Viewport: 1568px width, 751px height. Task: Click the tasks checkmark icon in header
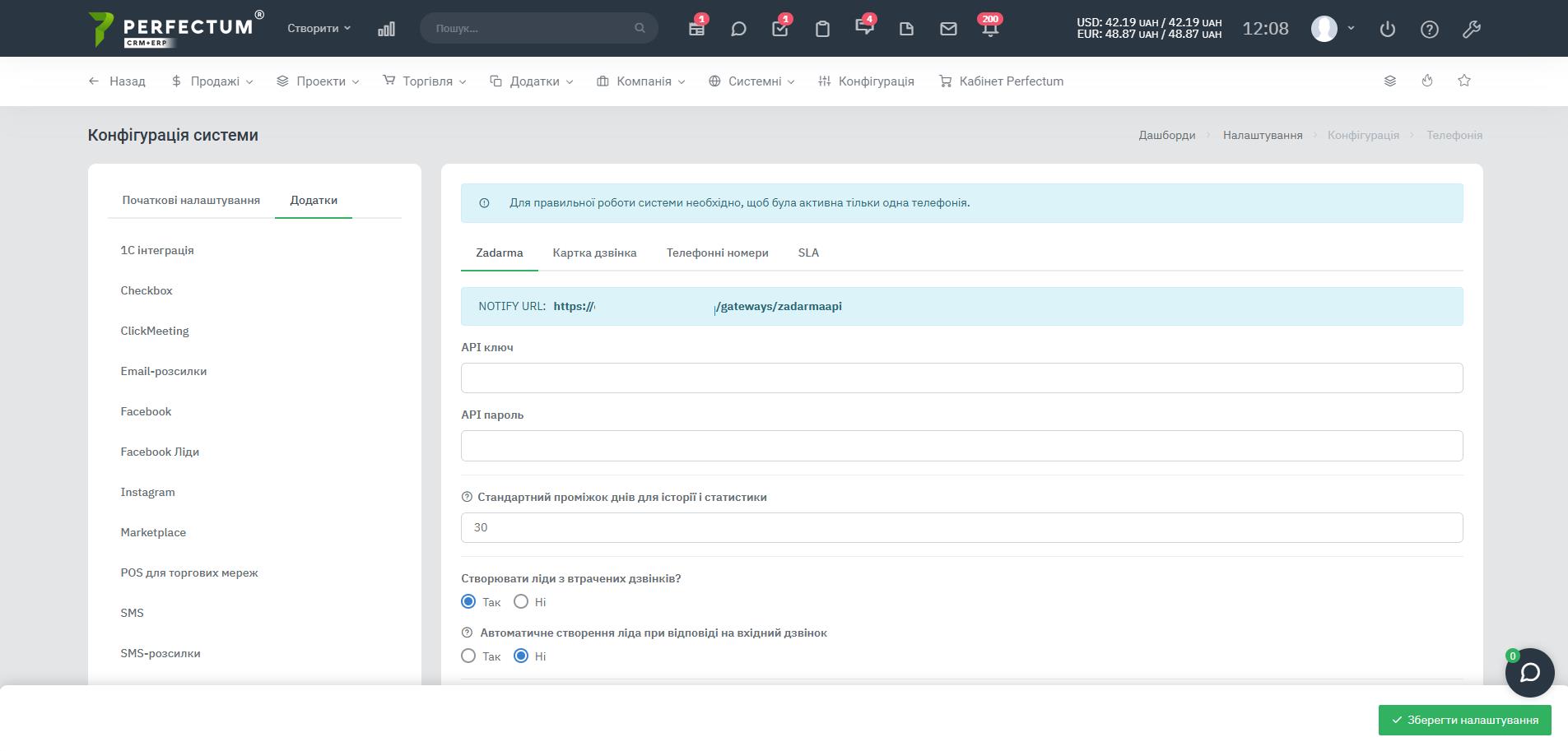tap(780, 29)
